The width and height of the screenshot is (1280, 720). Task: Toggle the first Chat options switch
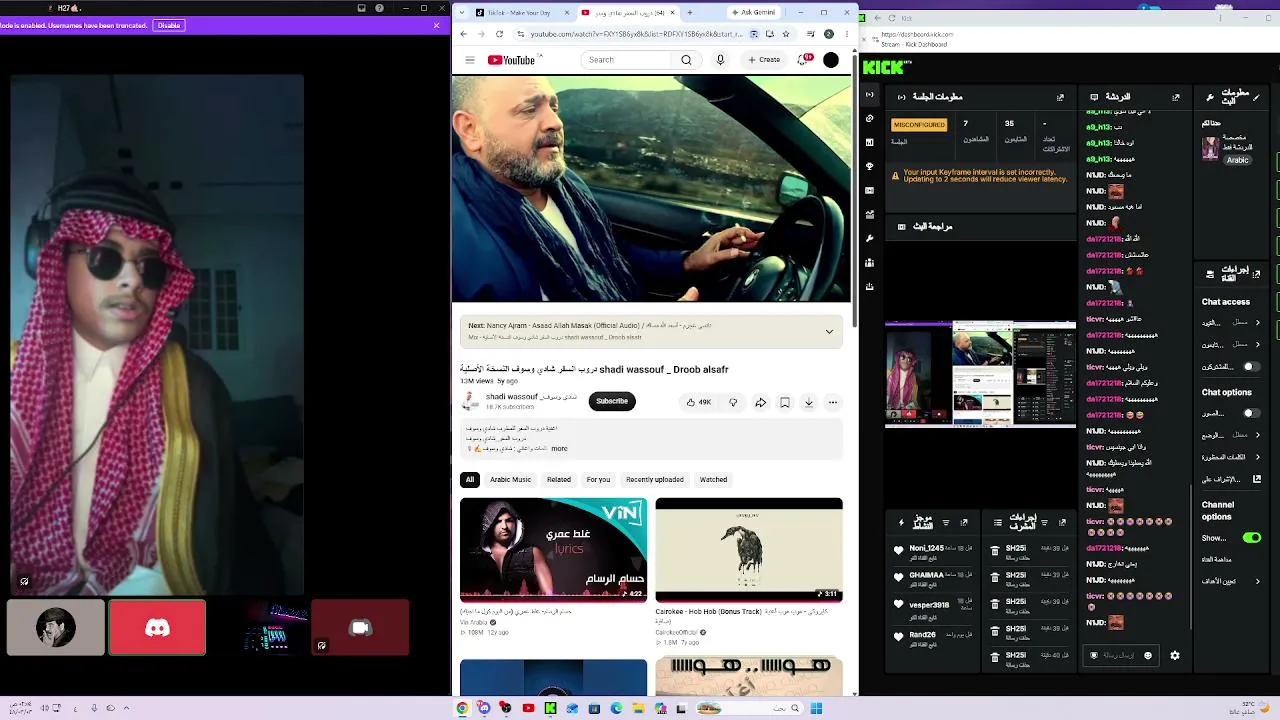[x=1250, y=413]
